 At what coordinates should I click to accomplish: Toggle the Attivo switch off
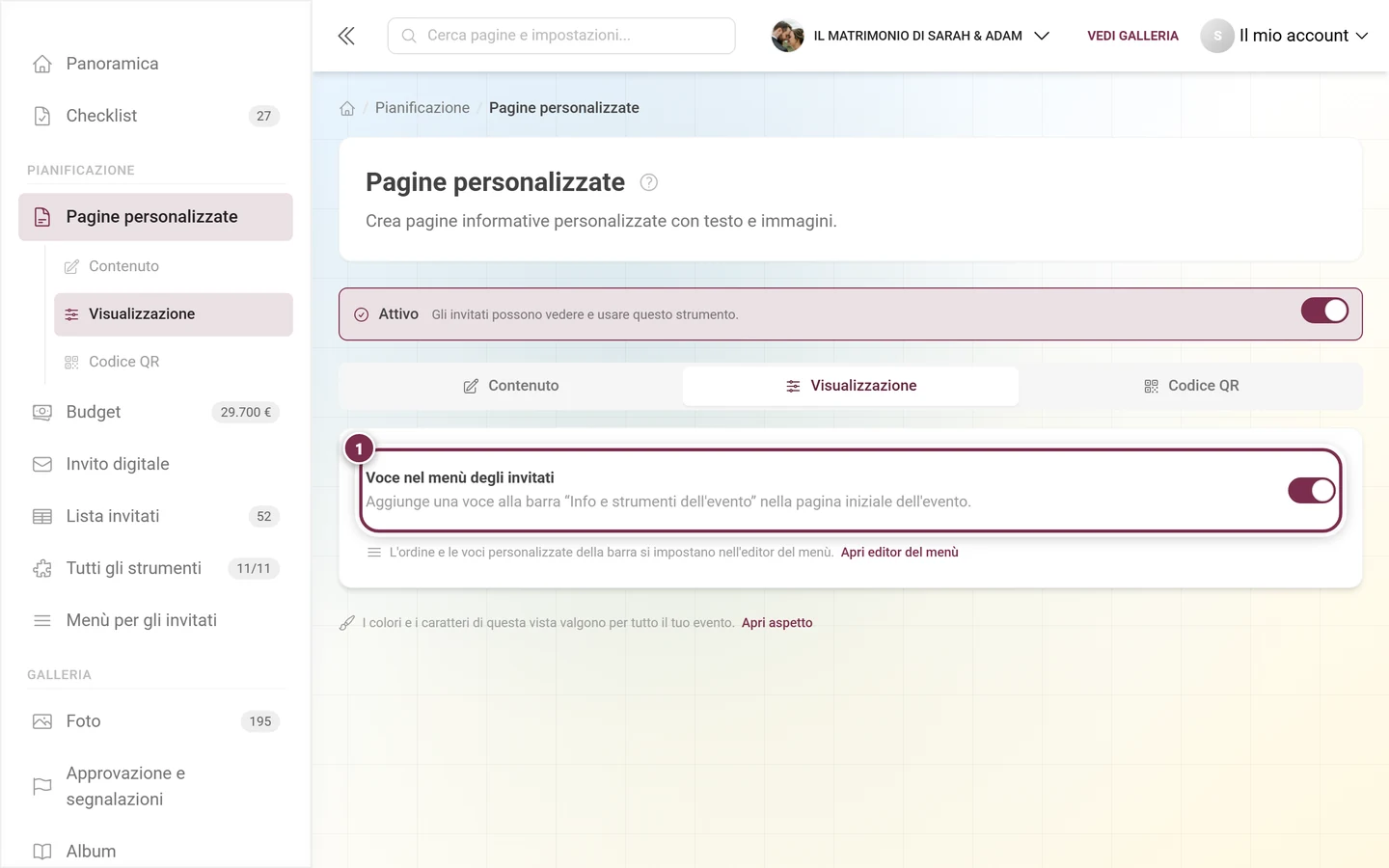coord(1324,311)
